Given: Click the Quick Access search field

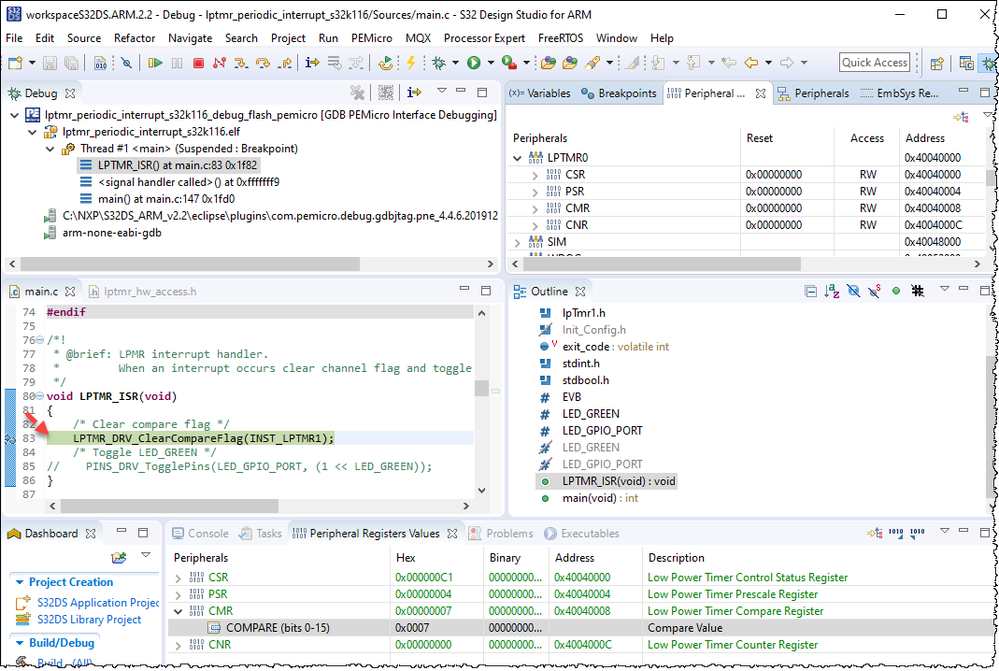Looking at the screenshot, I should click(874, 62).
